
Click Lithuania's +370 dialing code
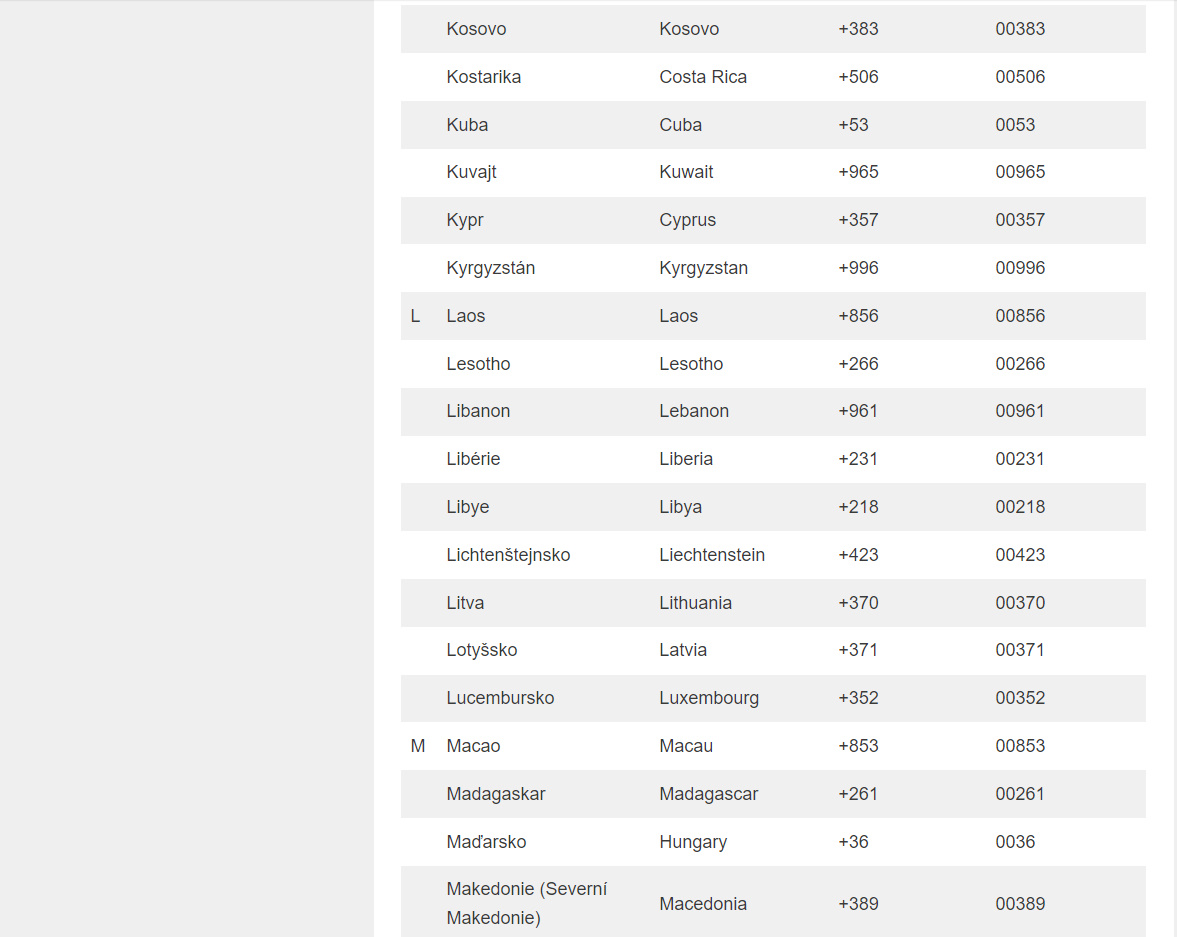tap(858, 603)
